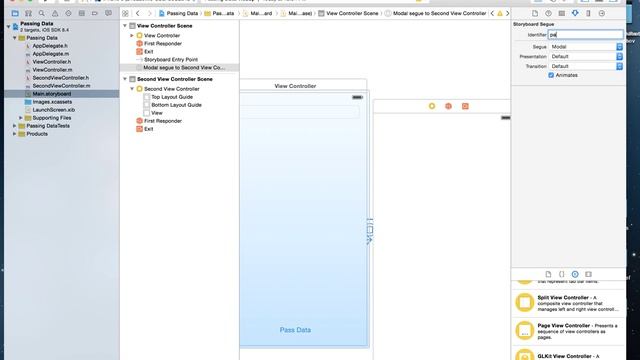Viewport: 640px width, 360px height.
Task: Expand the View Controller outline item
Action: click(132, 36)
